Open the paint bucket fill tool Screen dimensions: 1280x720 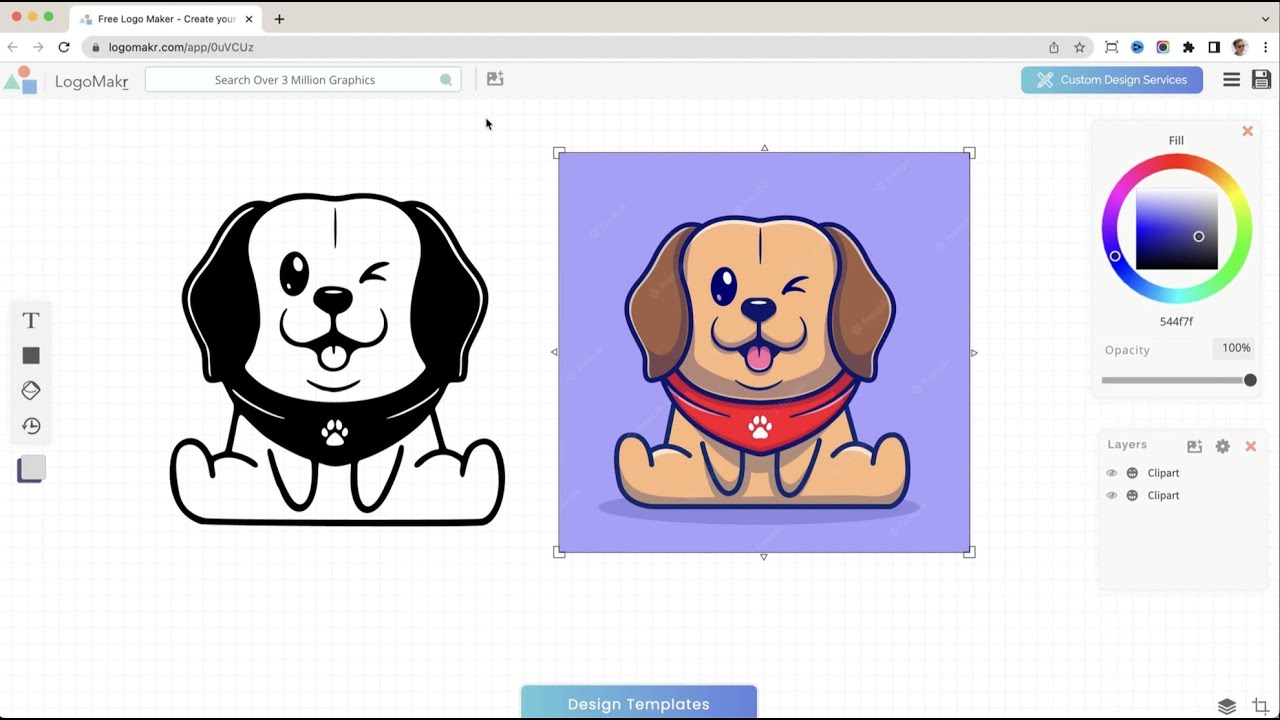(x=31, y=390)
